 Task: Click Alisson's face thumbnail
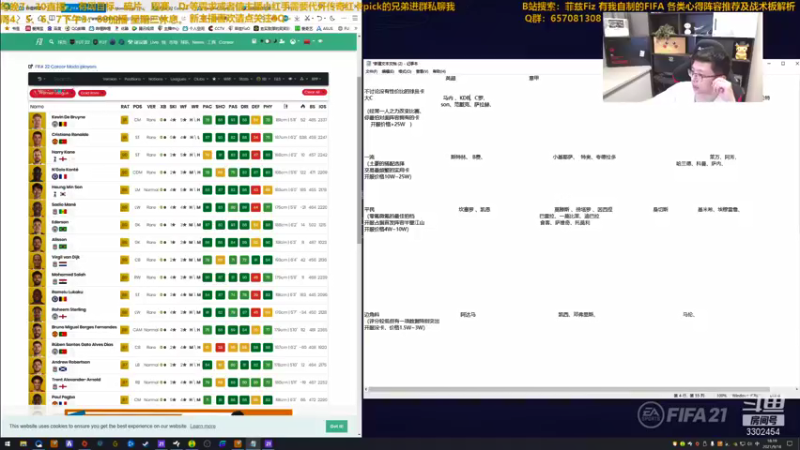click(37, 243)
